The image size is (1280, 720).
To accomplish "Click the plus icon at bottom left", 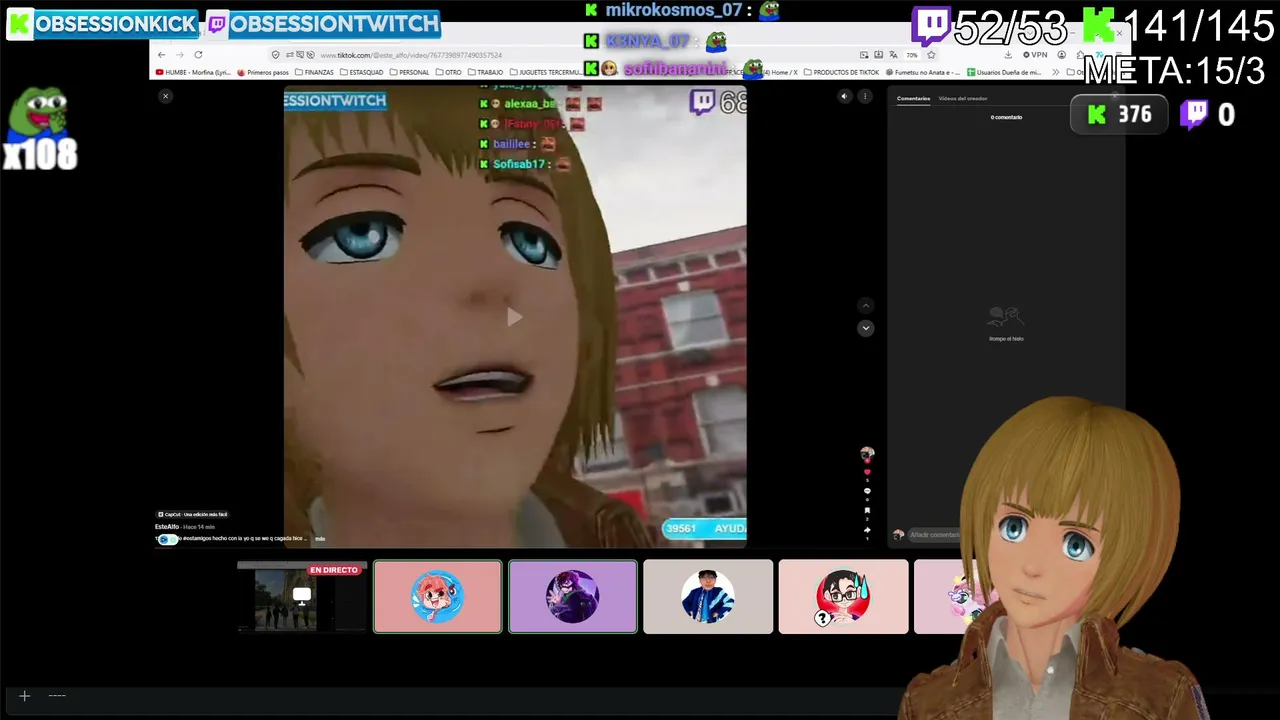I will click(24, 696).
